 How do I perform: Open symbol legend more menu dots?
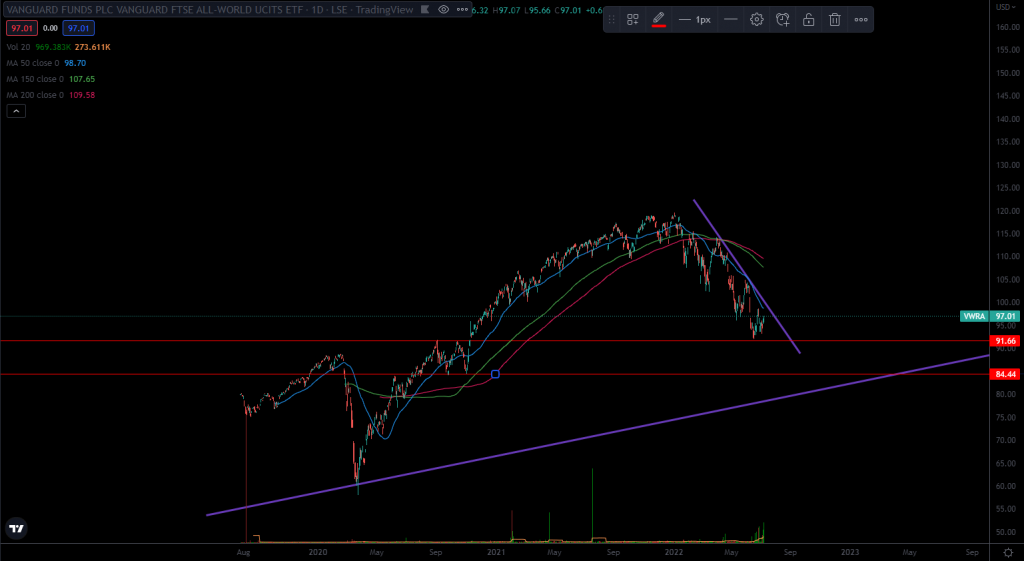462,10
